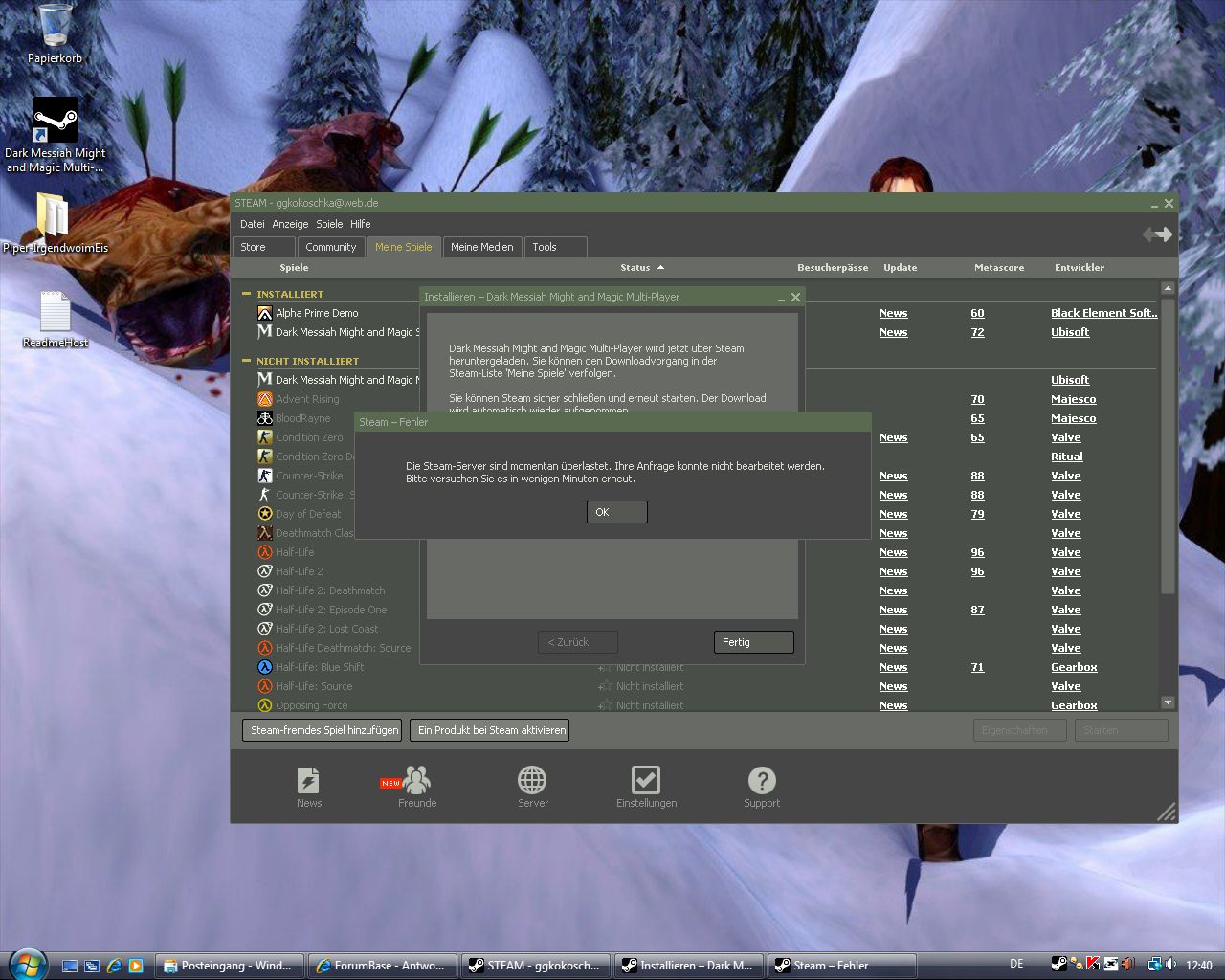Click the DE language indicator
Screen dimensions: 1225x980
tap(1016, 965)
